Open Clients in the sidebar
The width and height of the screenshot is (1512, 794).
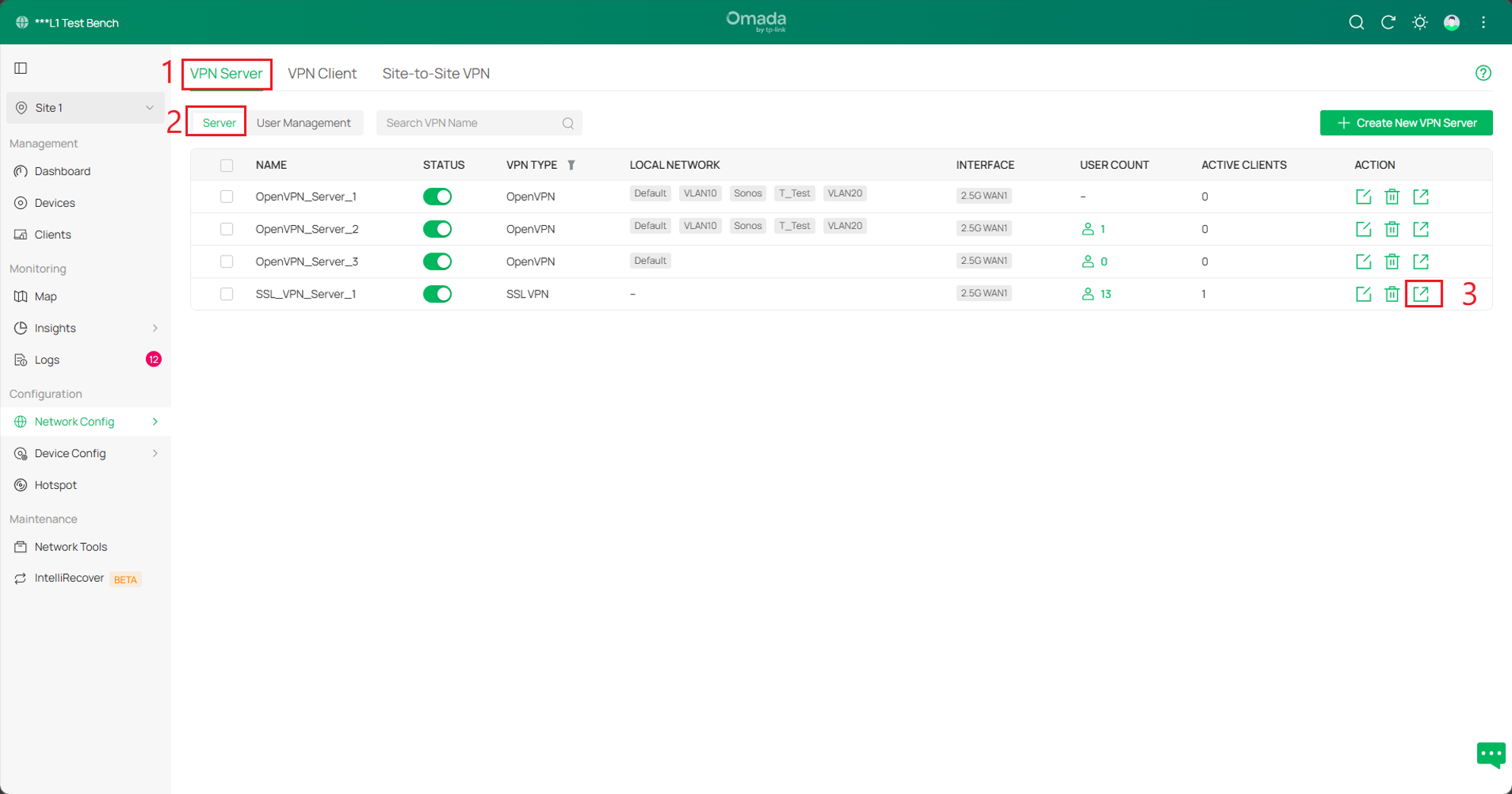click(52, 234)
